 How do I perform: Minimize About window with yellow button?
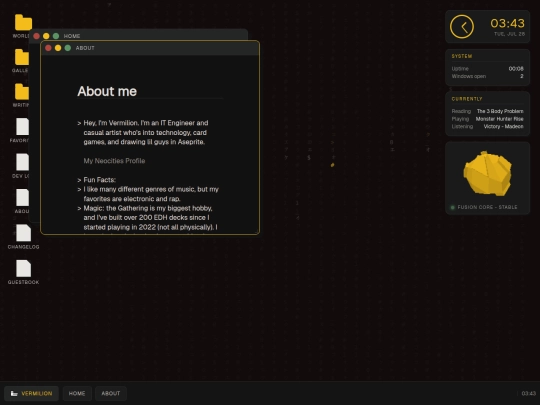pos(58,48)
